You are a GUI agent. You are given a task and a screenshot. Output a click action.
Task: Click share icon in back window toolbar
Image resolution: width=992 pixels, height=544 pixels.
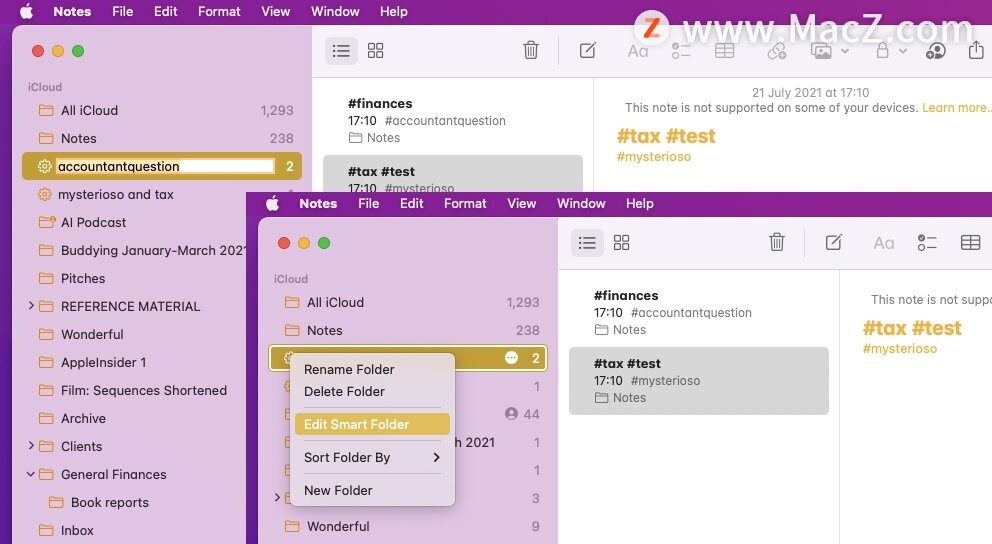(x=976, y=49)
